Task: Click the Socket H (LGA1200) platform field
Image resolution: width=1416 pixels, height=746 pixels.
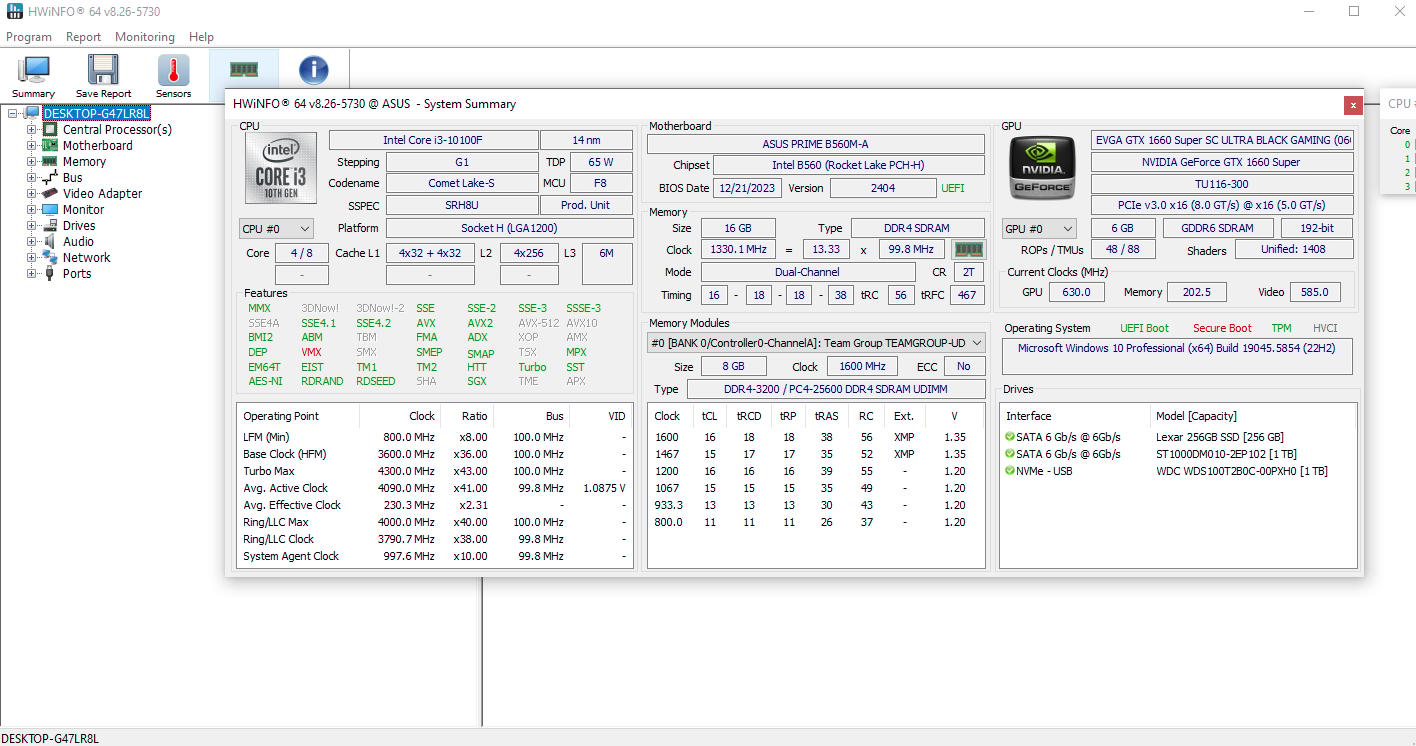Action: coord(508,228)
